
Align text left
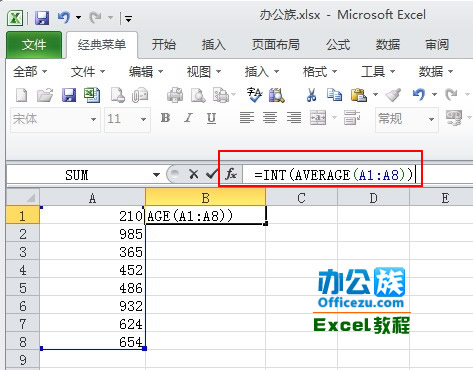tap(247, 118)
